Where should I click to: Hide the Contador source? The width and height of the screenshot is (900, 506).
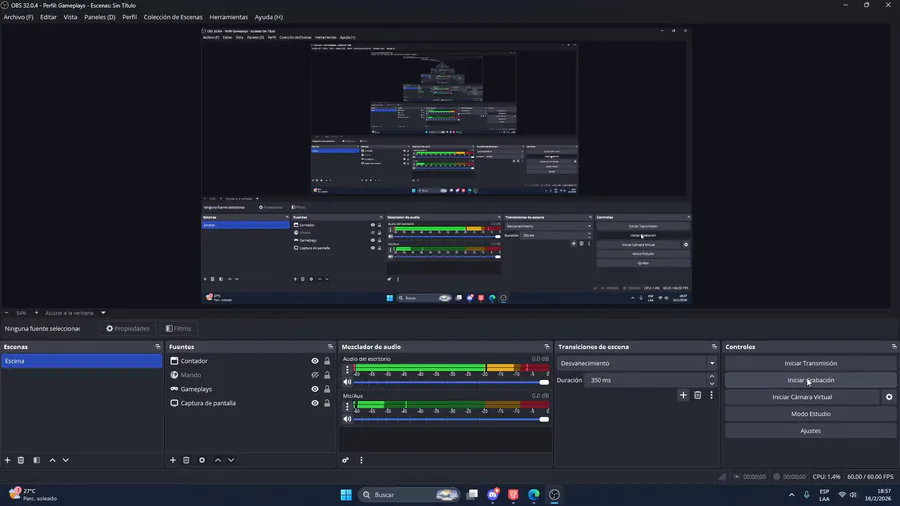pos(315,361)
